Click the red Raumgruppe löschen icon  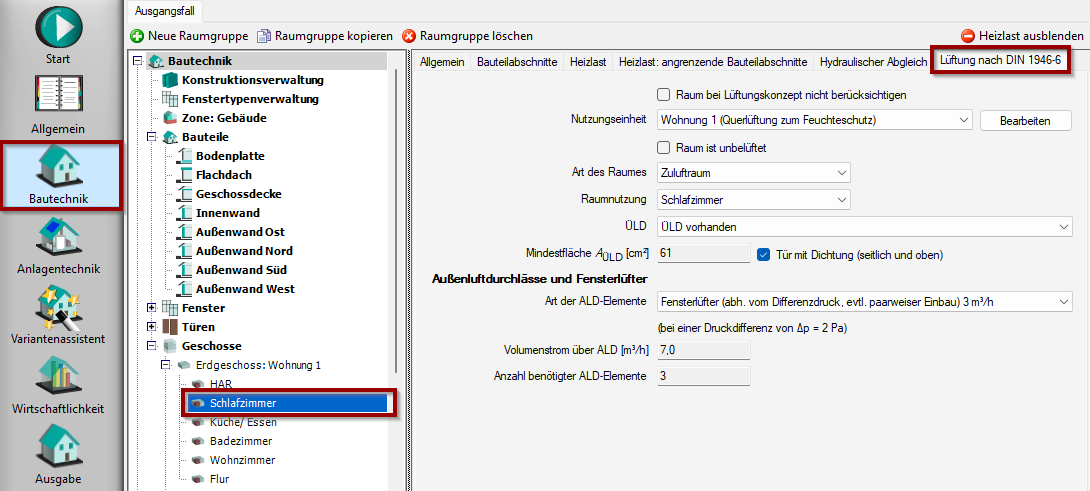409,36
